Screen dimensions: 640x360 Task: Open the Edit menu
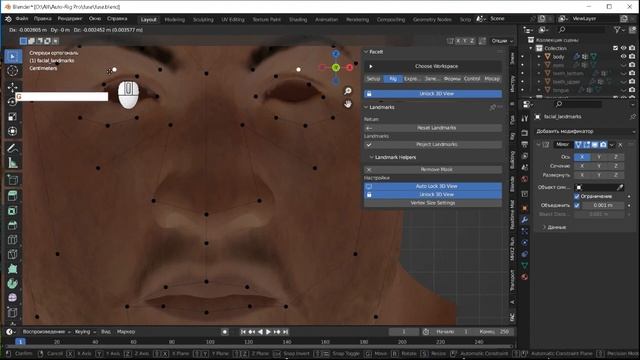tap(42, 19)
